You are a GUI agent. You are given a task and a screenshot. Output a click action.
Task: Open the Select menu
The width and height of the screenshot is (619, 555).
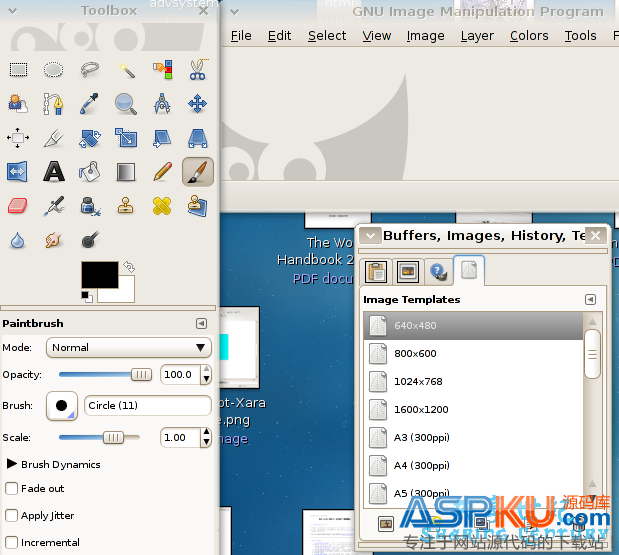click(x=327, y=36)
